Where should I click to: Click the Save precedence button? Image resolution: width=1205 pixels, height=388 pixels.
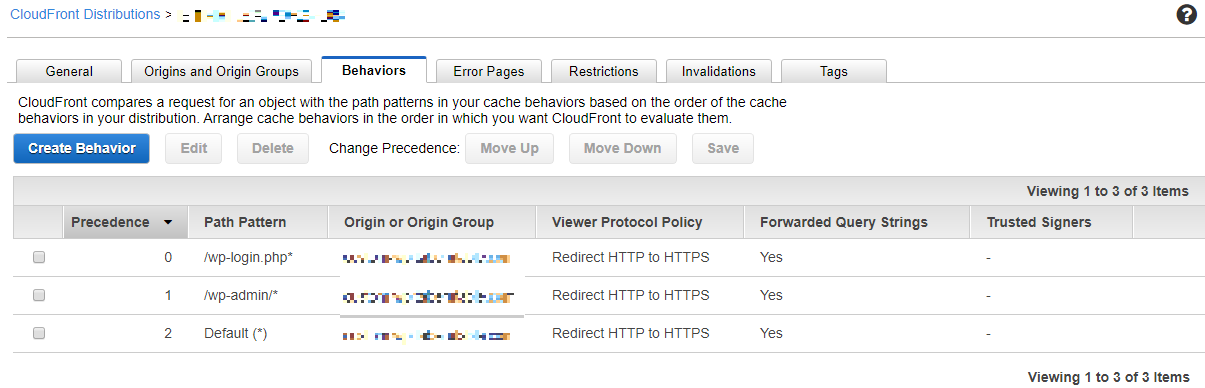pos(723,148)
